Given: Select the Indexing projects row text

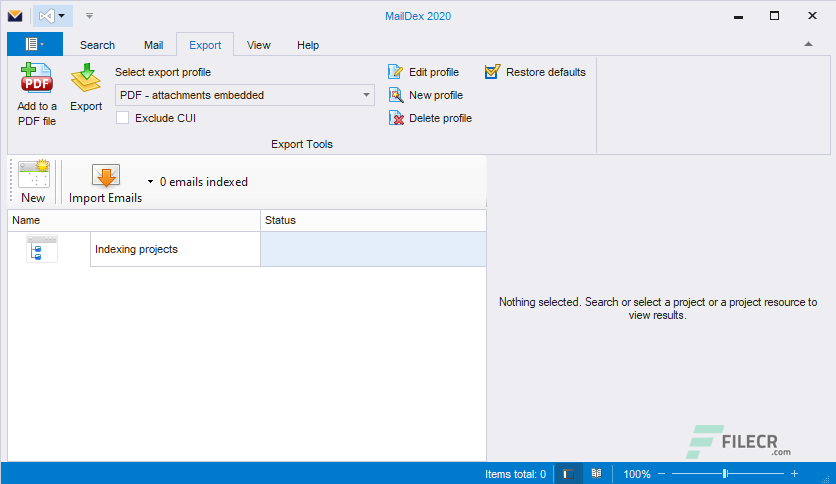Looking at the screenshot, I should 136,249.
